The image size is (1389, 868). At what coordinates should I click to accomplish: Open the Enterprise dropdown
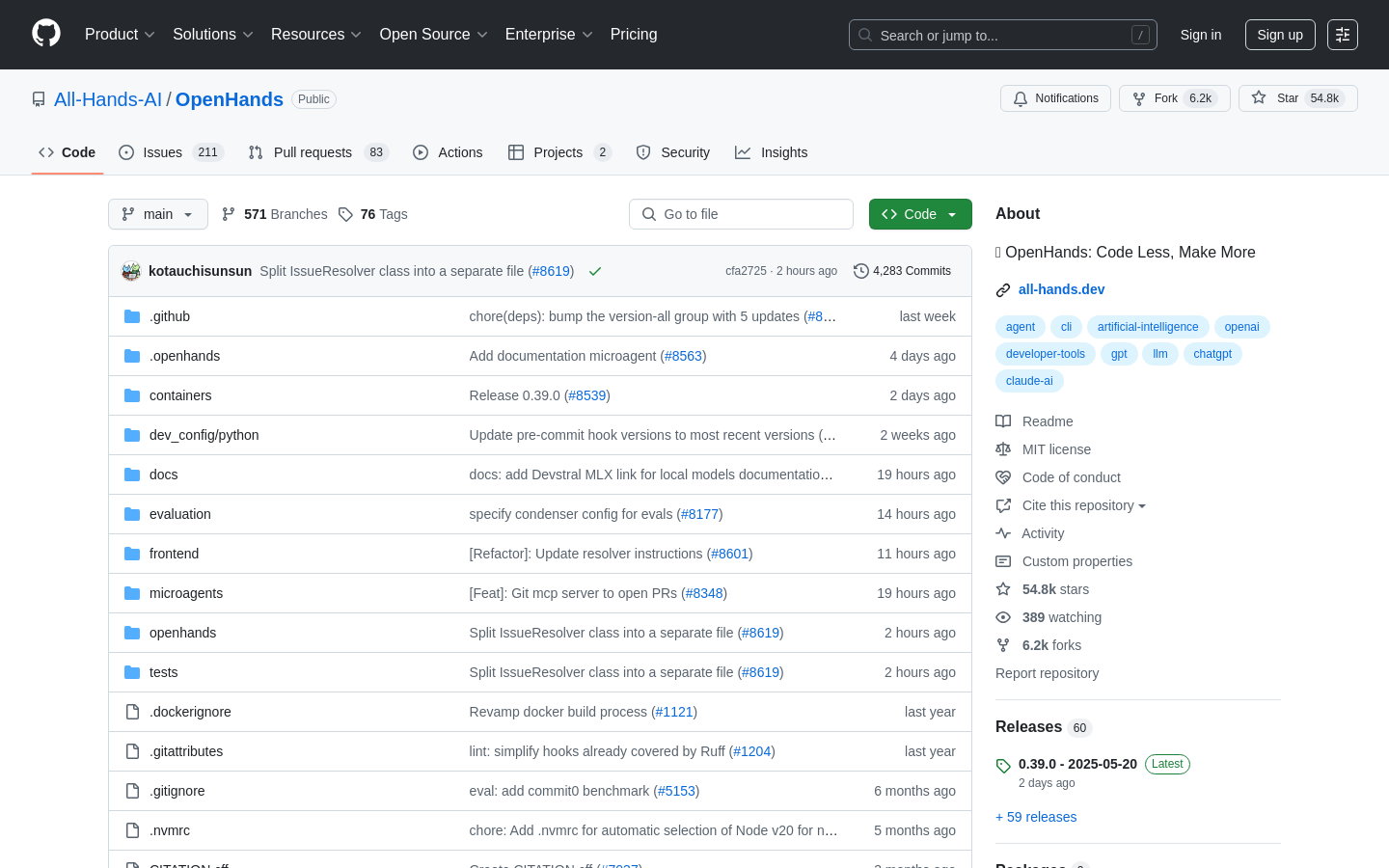[x=549, y=35]
